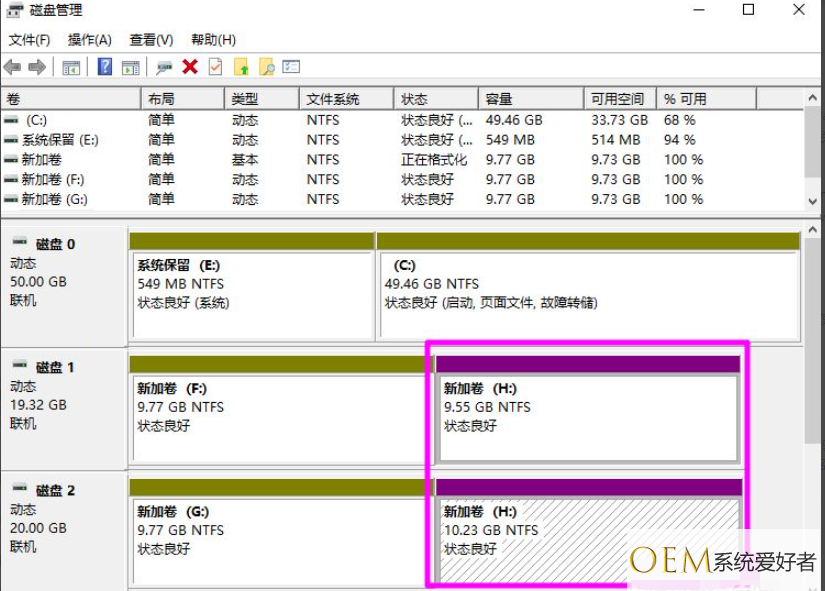Open the 帮助(H) menu
The image size is (825, 591).
[213, 40]
